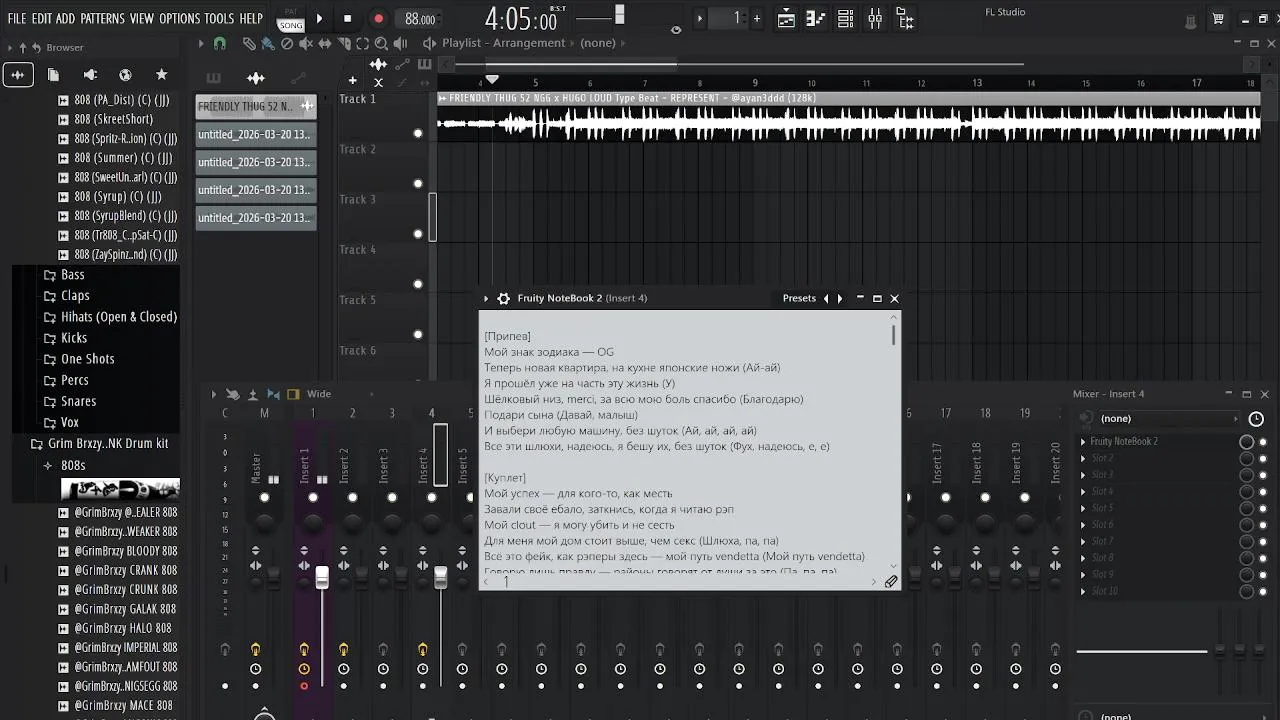Arm the Record button
1280x720 pixels.
[378, 18]
